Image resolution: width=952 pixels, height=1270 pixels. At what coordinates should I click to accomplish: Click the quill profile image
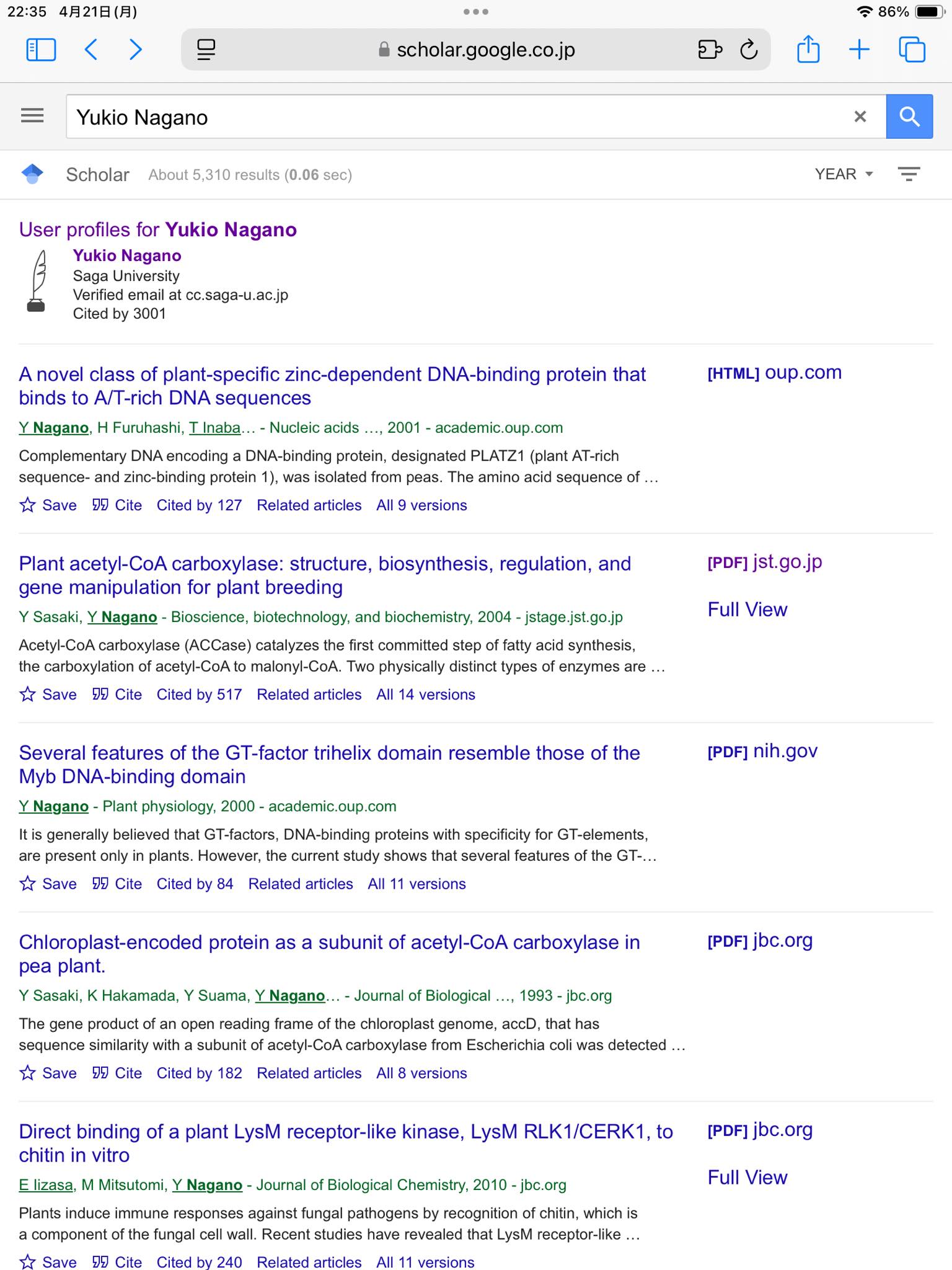pyautogui.click(x=37, y=280)
